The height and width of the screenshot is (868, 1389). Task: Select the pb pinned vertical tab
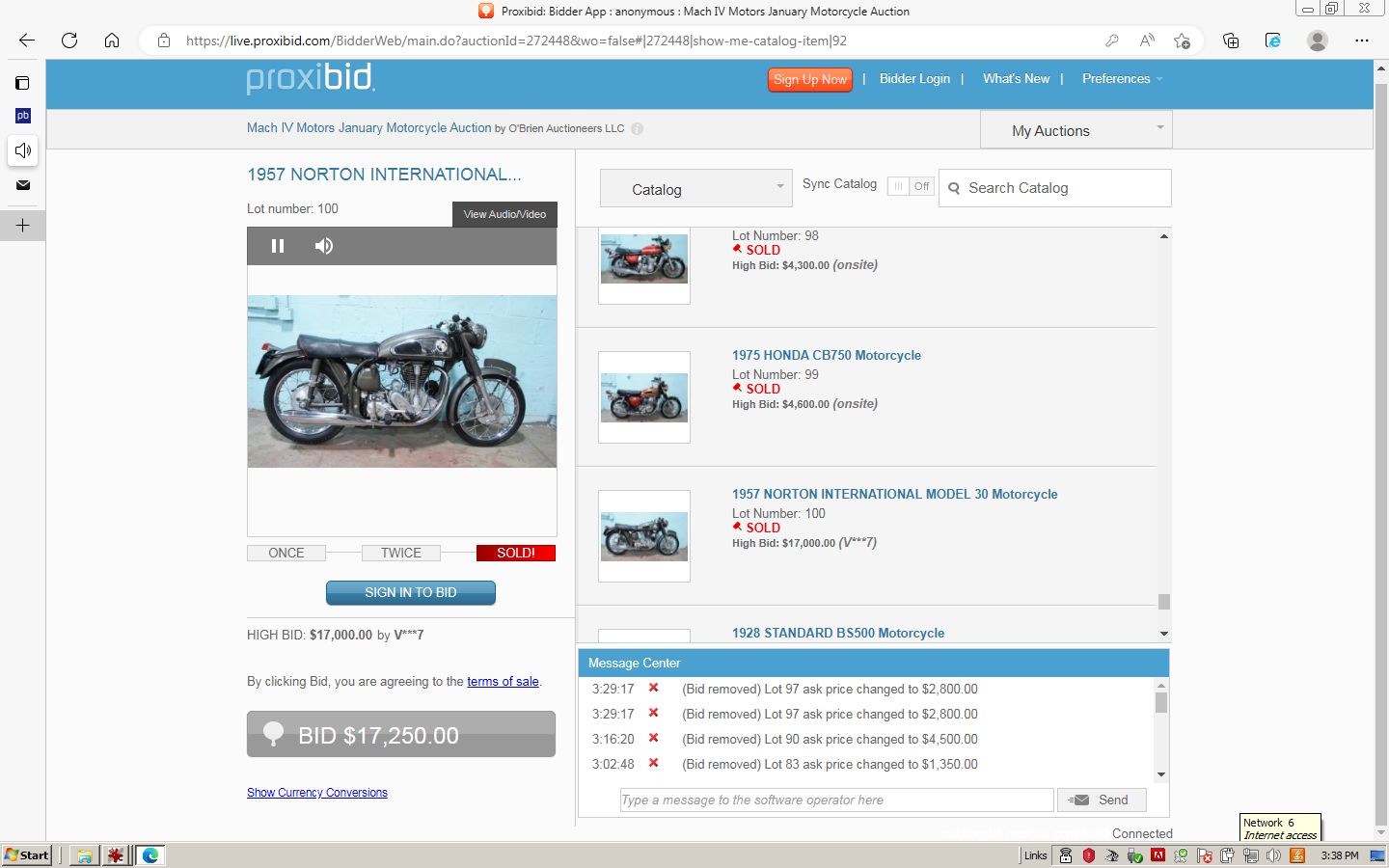(23, 116)
